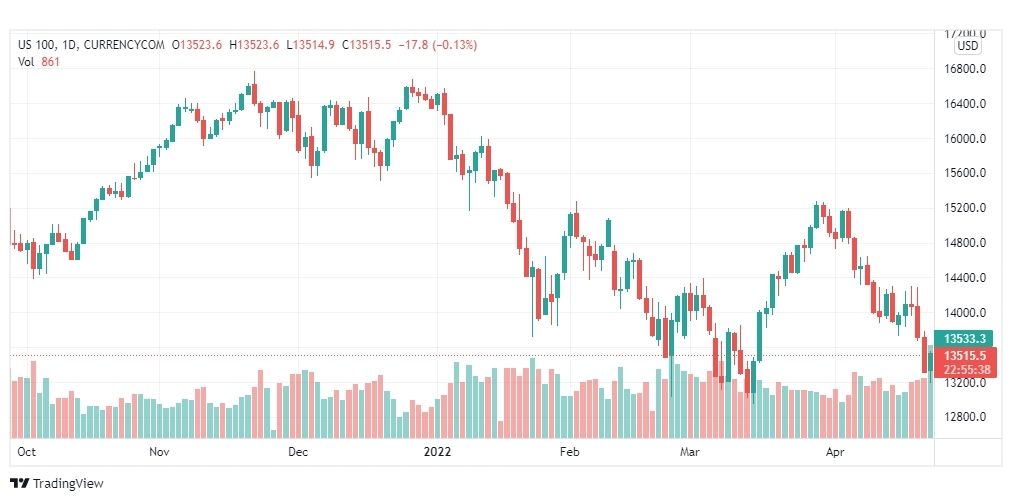Select the 2022 marker on time axis
1012x501 pixels.
437,452
